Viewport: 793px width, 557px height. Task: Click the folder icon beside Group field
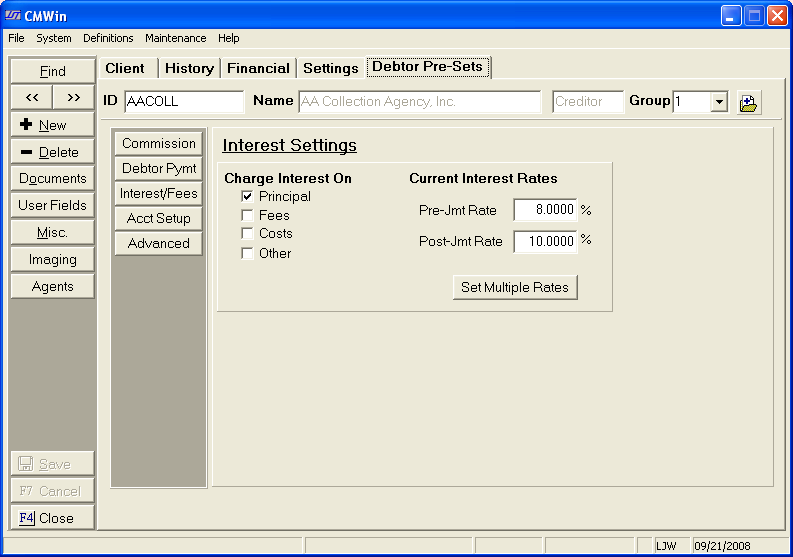tap(748, 102)
